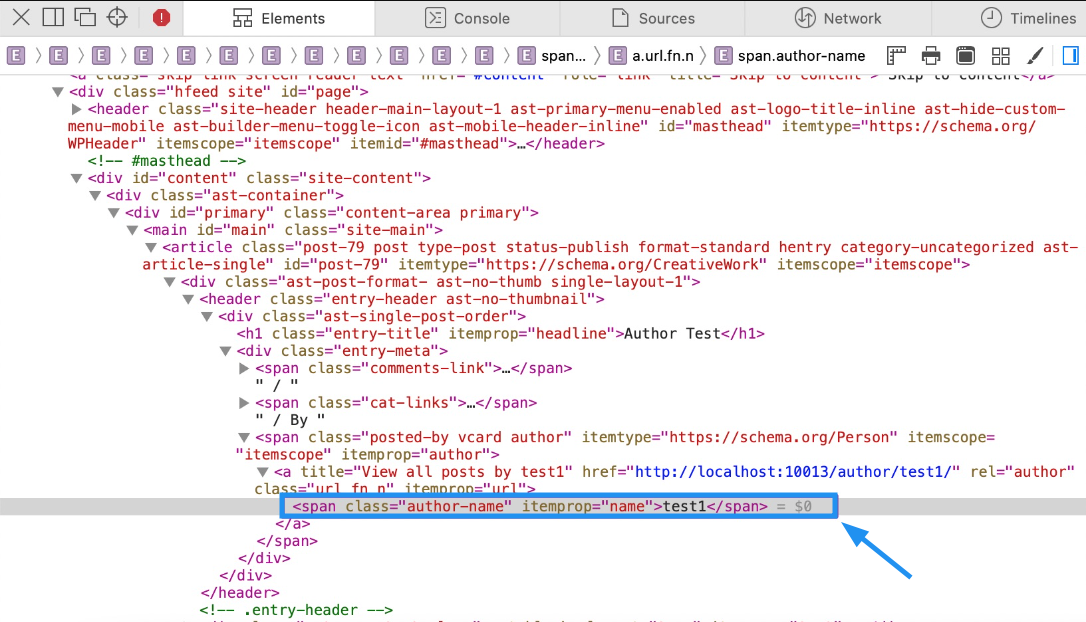The width and height of the screenshot is (1086, 622).
Task: Select the " / By " text node
Action: [290, 420]
